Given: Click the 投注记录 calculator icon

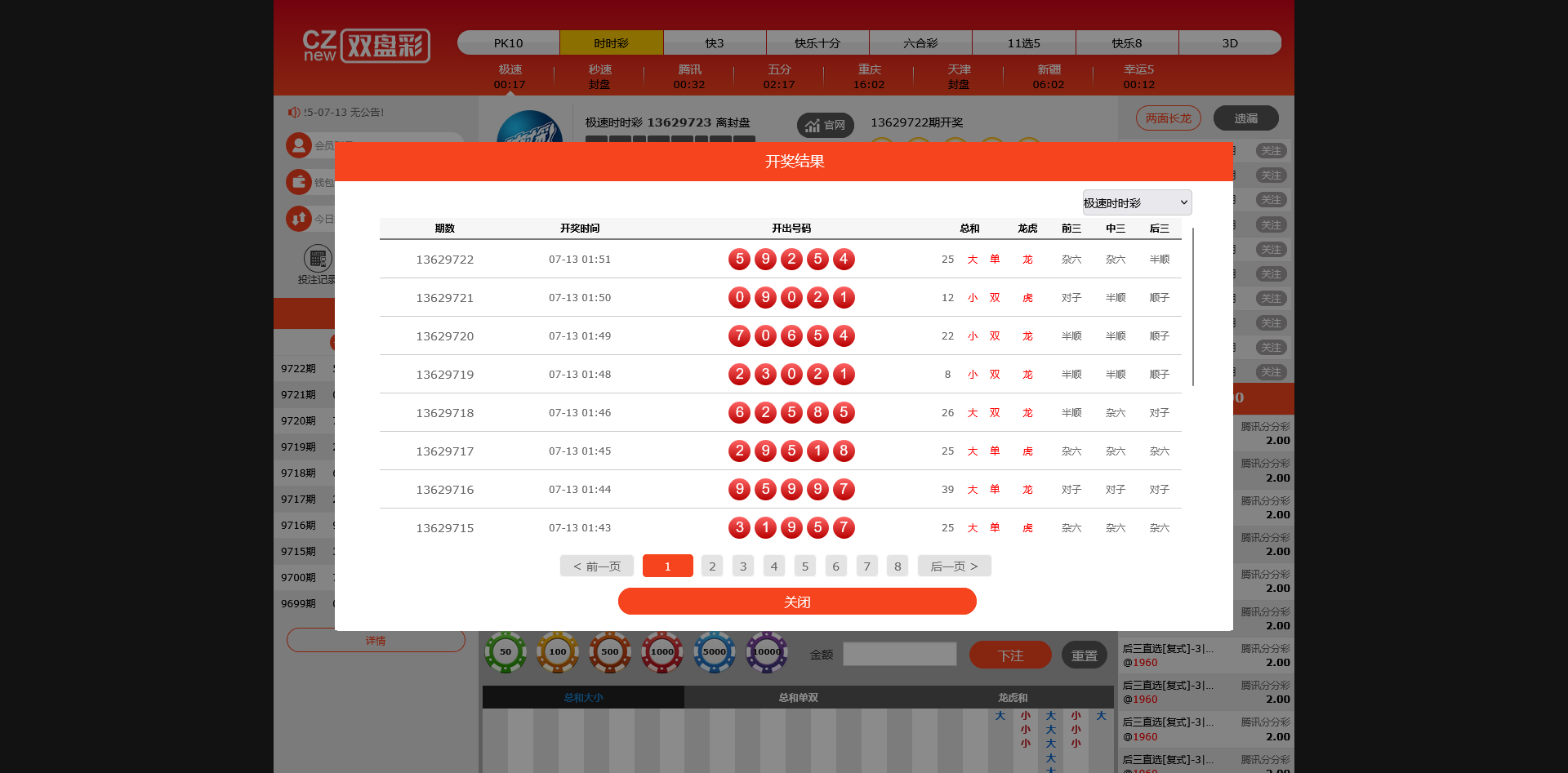Looking at the screenshot, I should click(318, 259).
